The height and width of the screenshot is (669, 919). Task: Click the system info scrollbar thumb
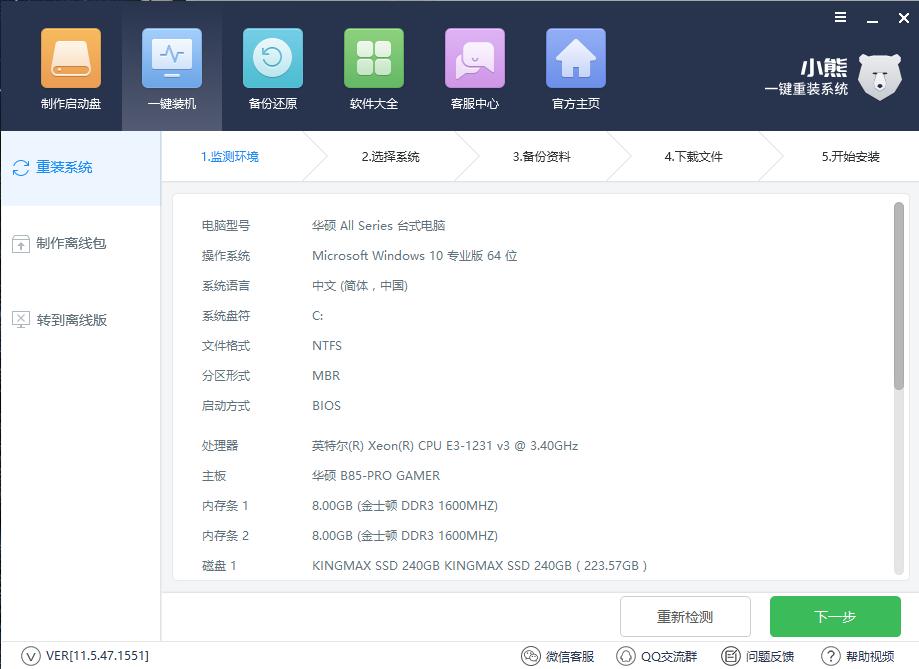pyautogui.click(x=898, y=296)
